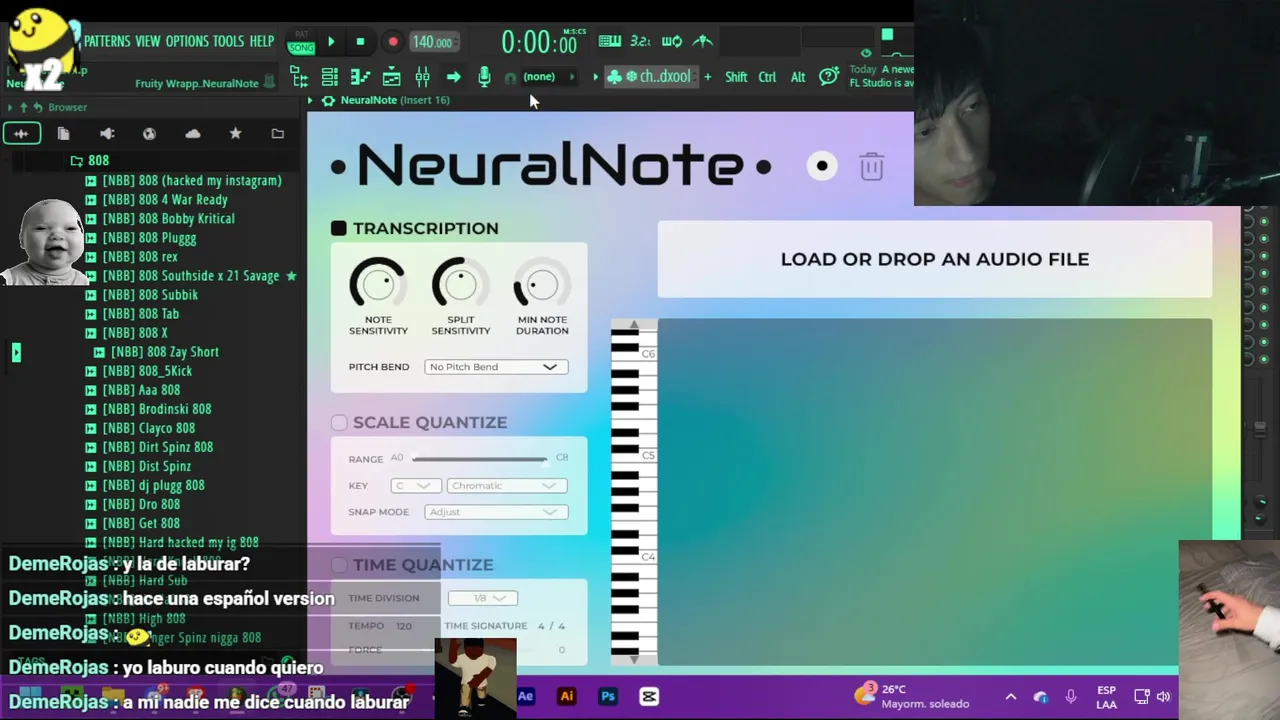Toggle PAT pattern mode

click(x=301, y=34)
